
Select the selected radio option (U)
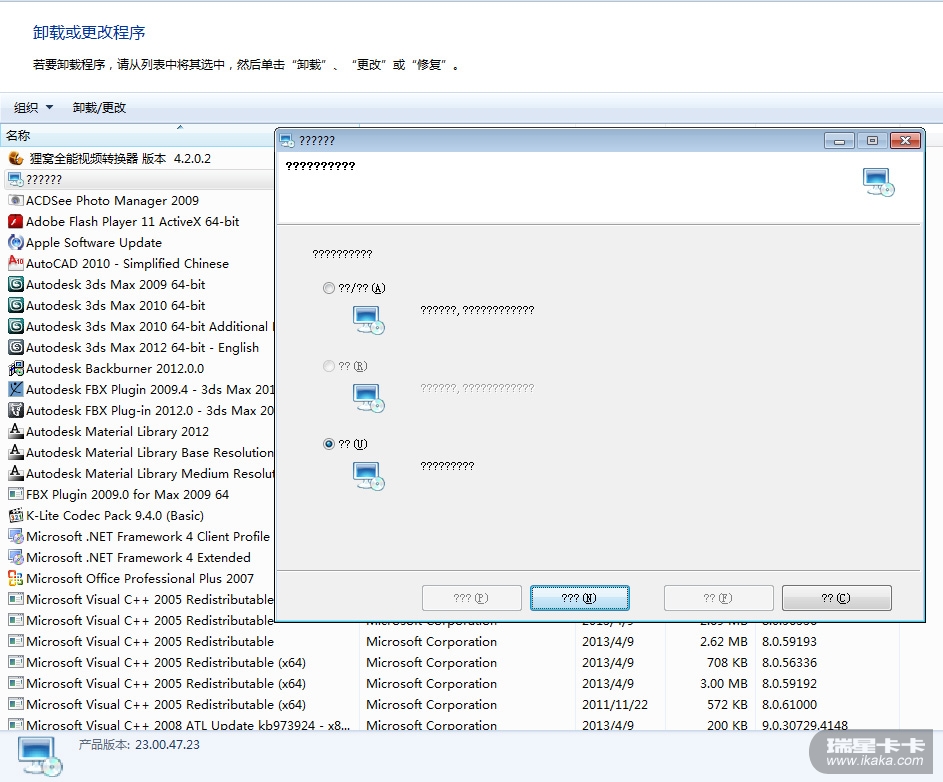click(x=329, y=444)
